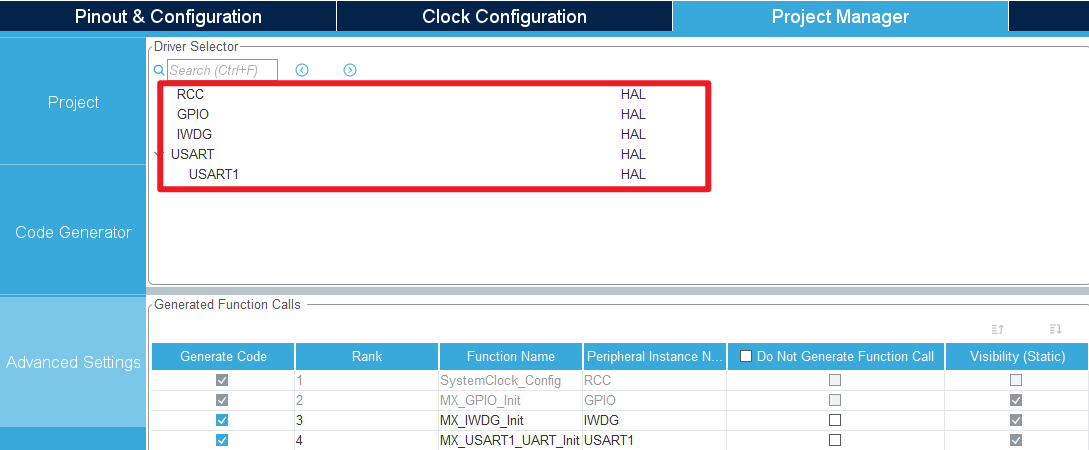
Task: Check Do Not Generate Function Call for MX_IWDG_Init
Action: (835, 420)
